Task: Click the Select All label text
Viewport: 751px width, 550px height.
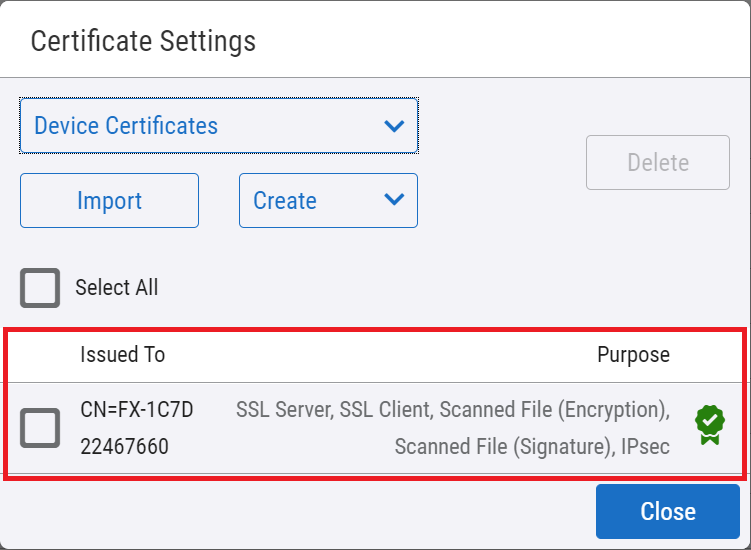Action: pos(117,288)
